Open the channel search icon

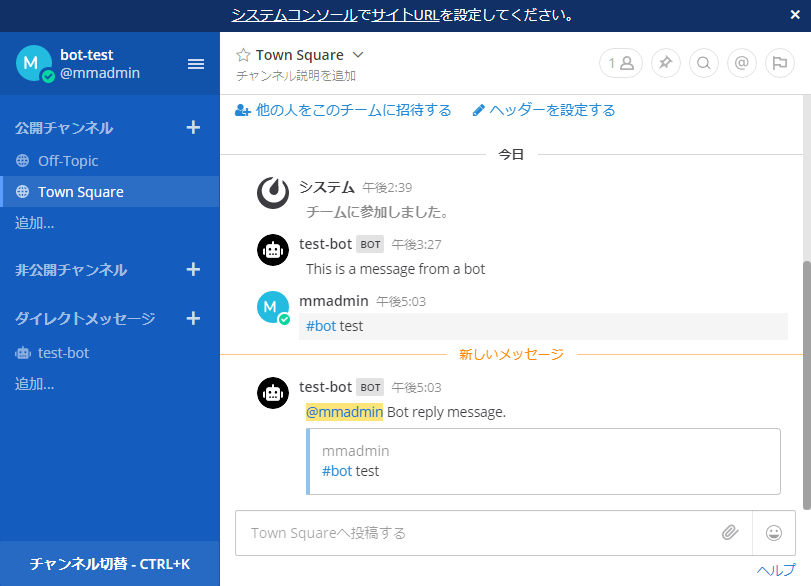pos(703,62)
